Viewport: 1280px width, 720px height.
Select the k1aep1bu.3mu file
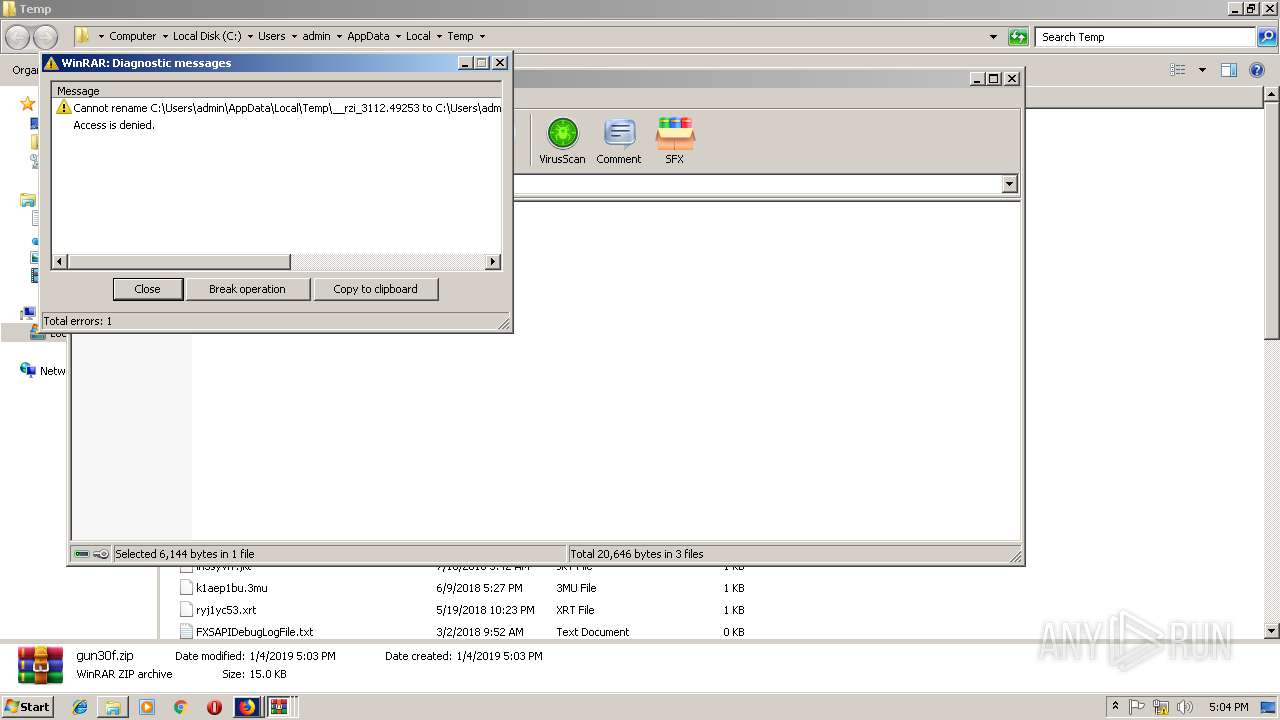tap(231, 588)
